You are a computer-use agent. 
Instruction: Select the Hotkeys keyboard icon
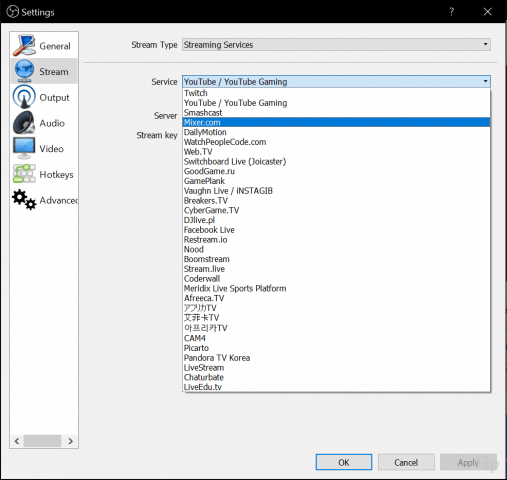point(24,174)
